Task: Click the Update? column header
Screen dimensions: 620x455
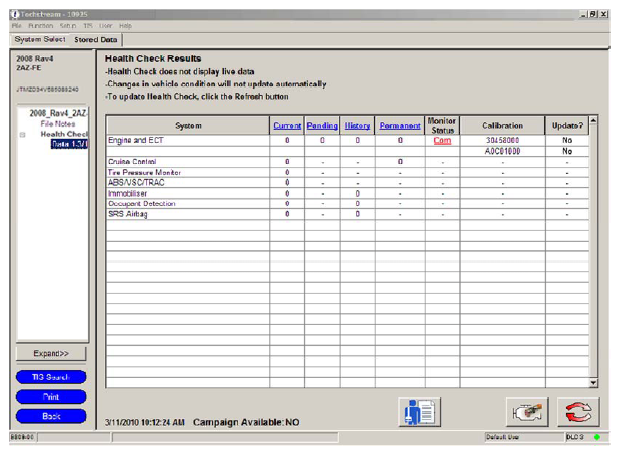Action: click(567, 126)
